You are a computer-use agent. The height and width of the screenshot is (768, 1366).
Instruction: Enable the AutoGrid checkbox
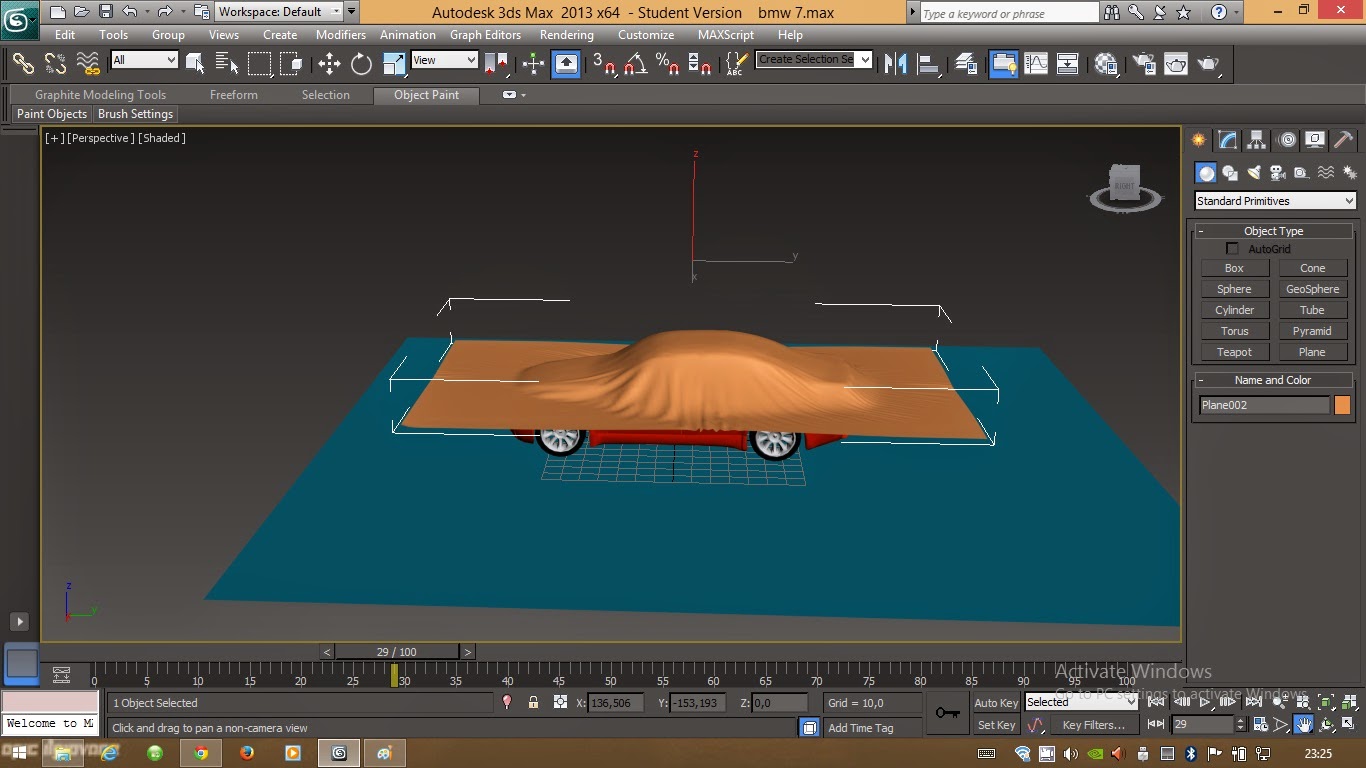click(x=1232, y=249)
